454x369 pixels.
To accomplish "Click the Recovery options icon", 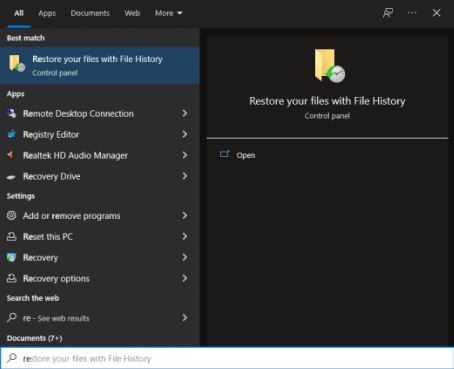I will point(12,278).
